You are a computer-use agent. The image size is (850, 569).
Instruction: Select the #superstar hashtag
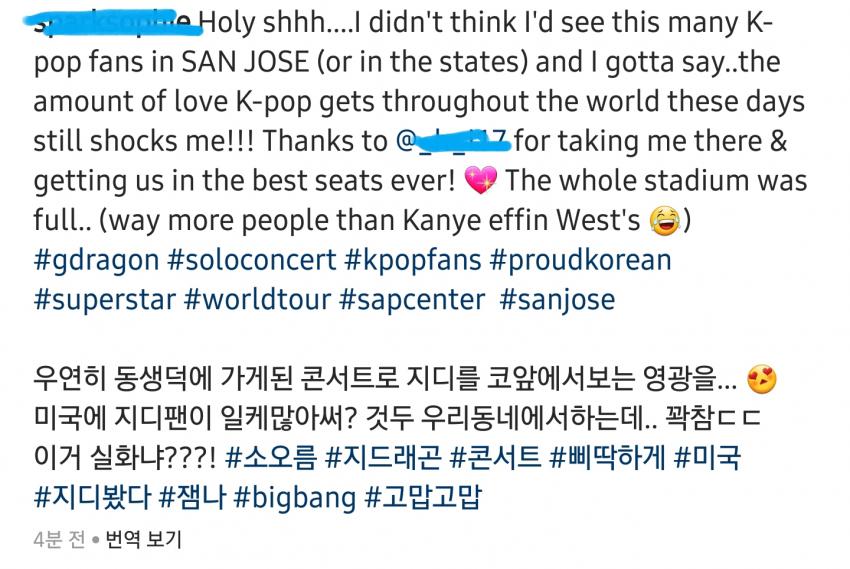click(x=105, y=301)
